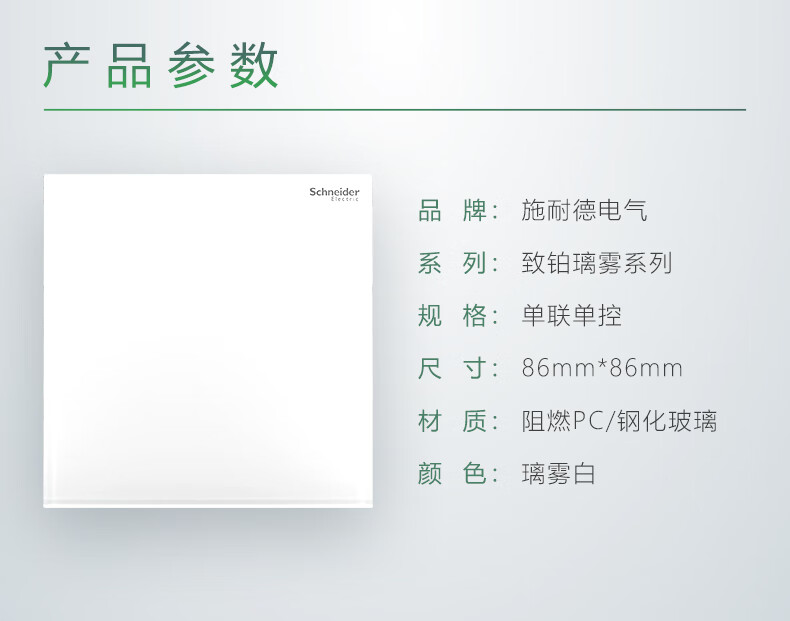Click the white switch panel image
Viewport: 790px width, 621px height.
coord(208,341)
